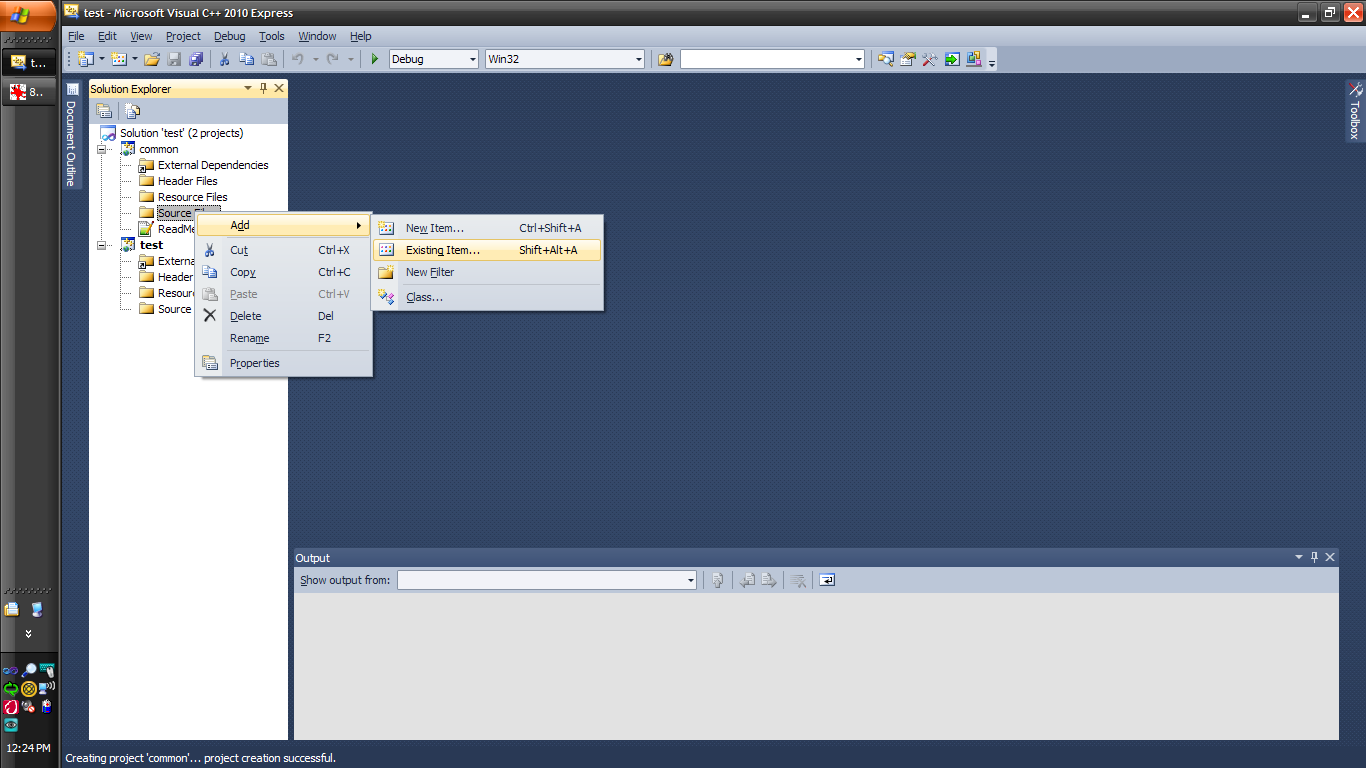Open the Window menu
The width and height of the screenshot is (1366, 768).
(317, 36)
